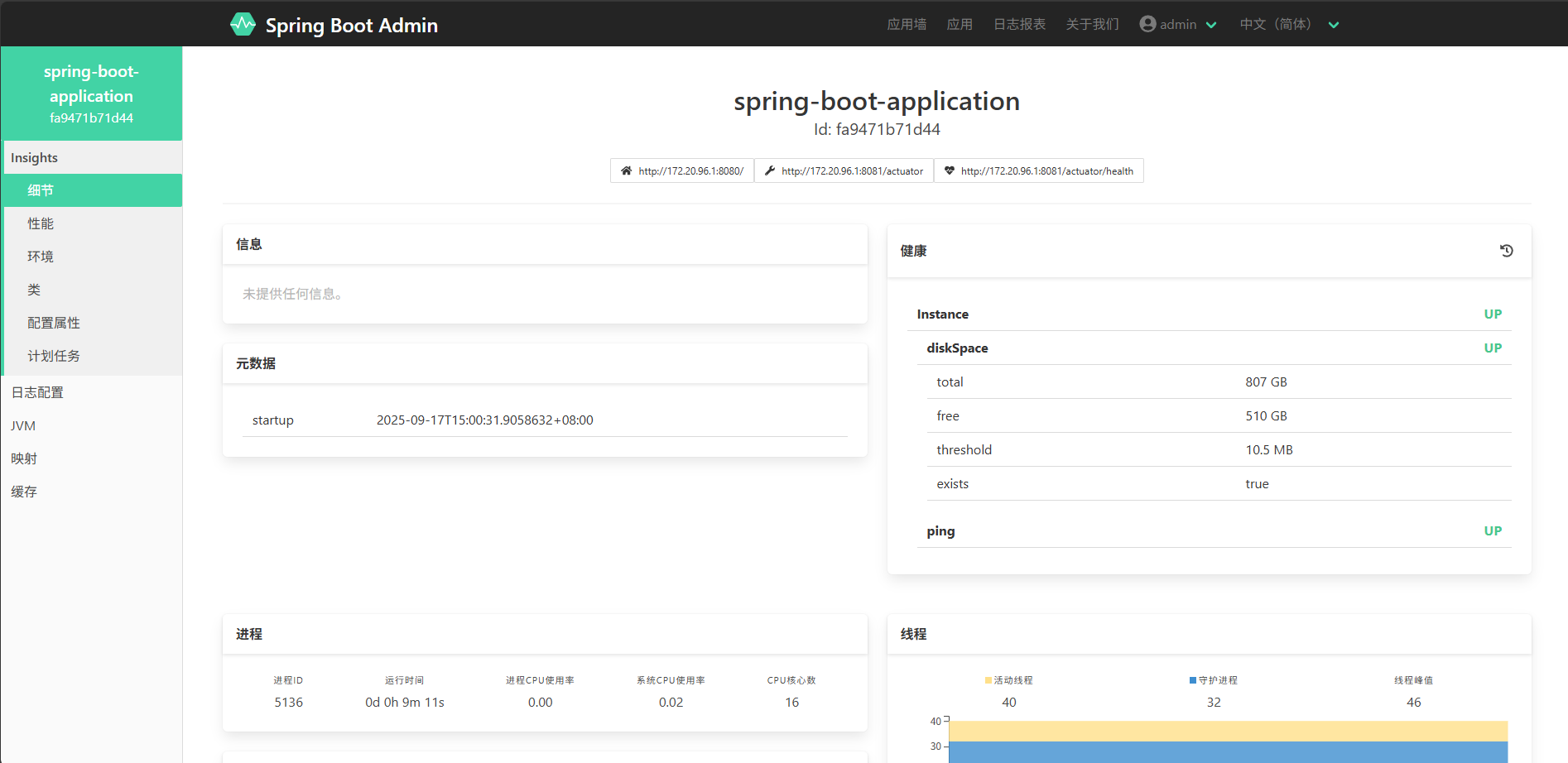Go to 应用 in the top navigation
Image resolution: width=1568 pixels, height=763 pixels.
(x=960, y=24)
